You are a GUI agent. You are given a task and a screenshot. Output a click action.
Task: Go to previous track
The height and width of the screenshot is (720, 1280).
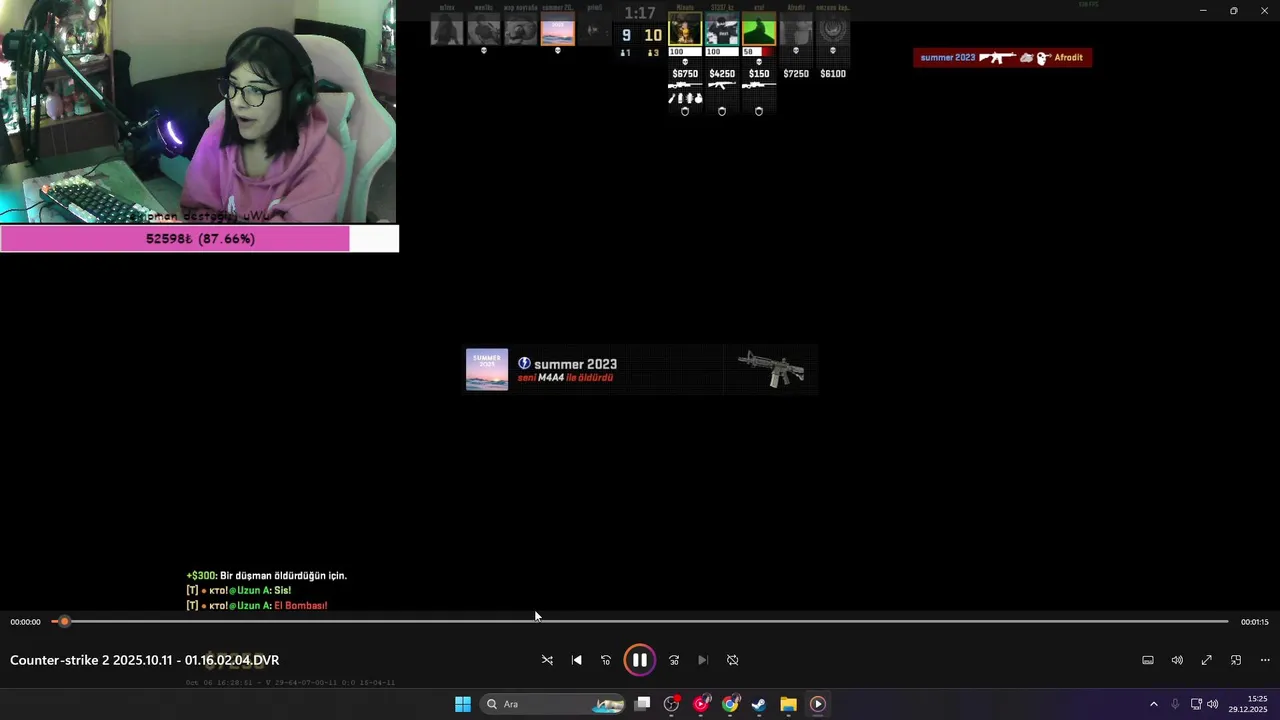[x=576, y=660]
